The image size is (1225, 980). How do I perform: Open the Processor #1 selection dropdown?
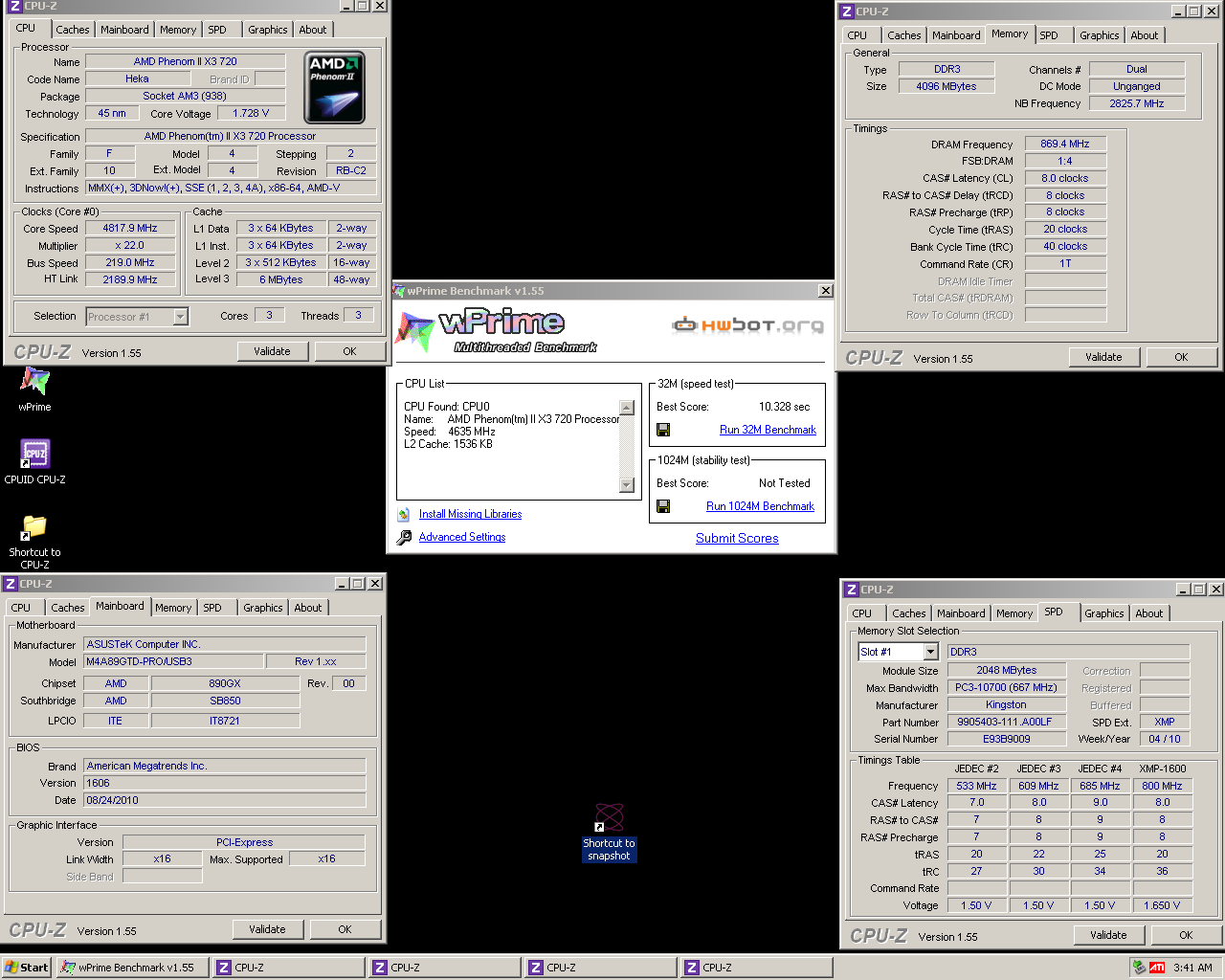point(181,317)
